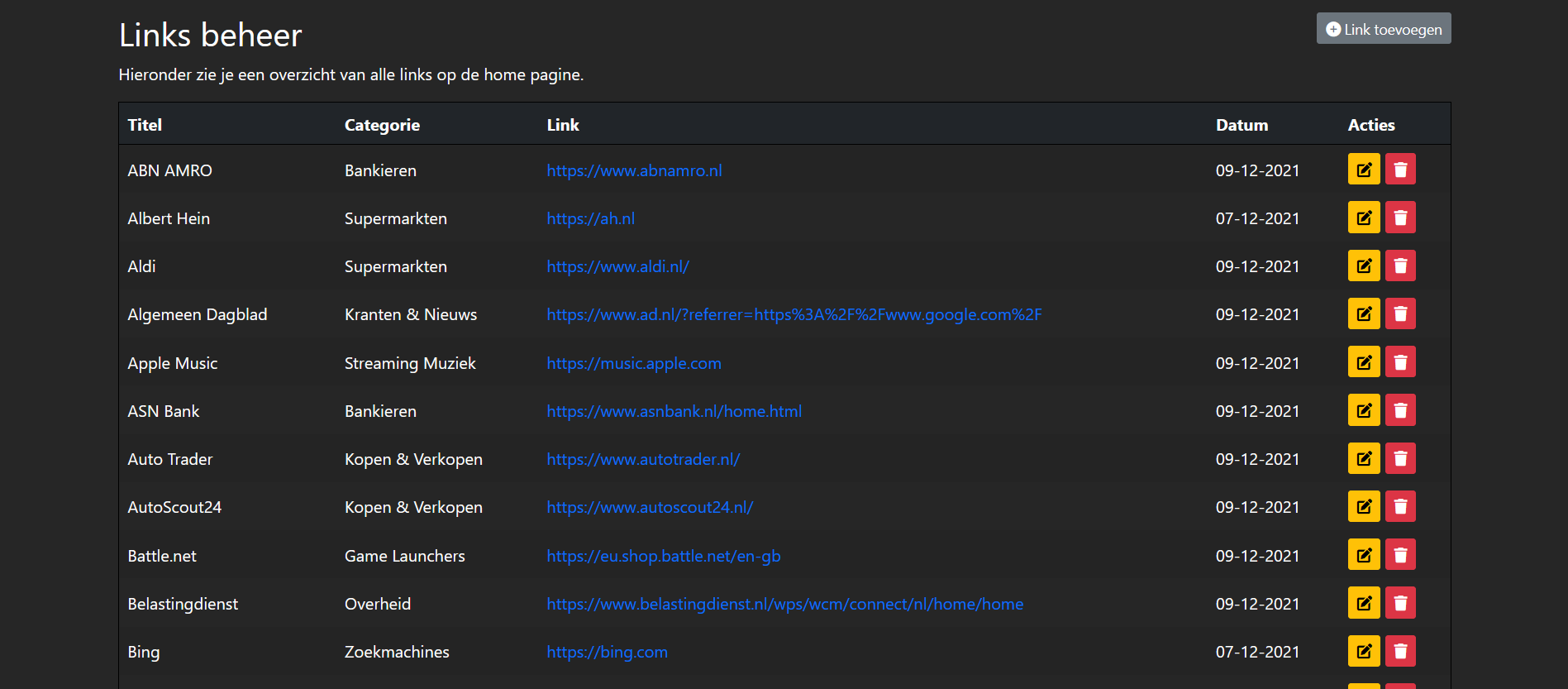The width and height of the screenshot is (1568, 689).
Task: Delete the AutoScout24 row
Action: [x=1400, y=506]
